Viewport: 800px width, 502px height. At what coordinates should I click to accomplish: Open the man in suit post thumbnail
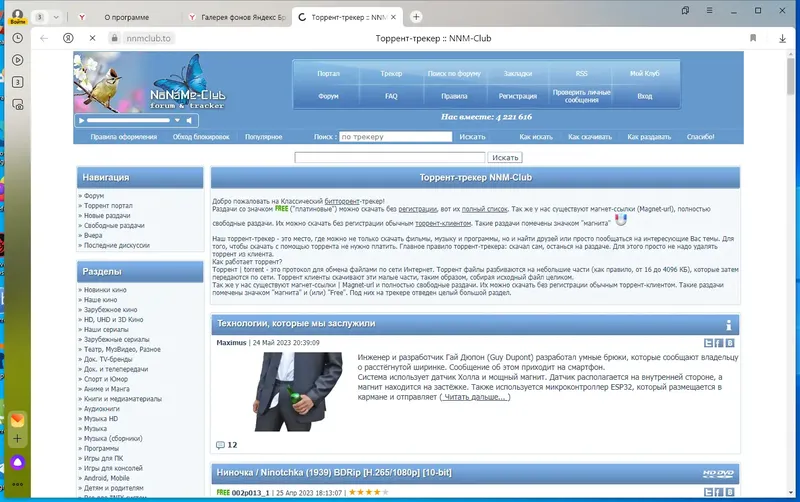point(298,391)
